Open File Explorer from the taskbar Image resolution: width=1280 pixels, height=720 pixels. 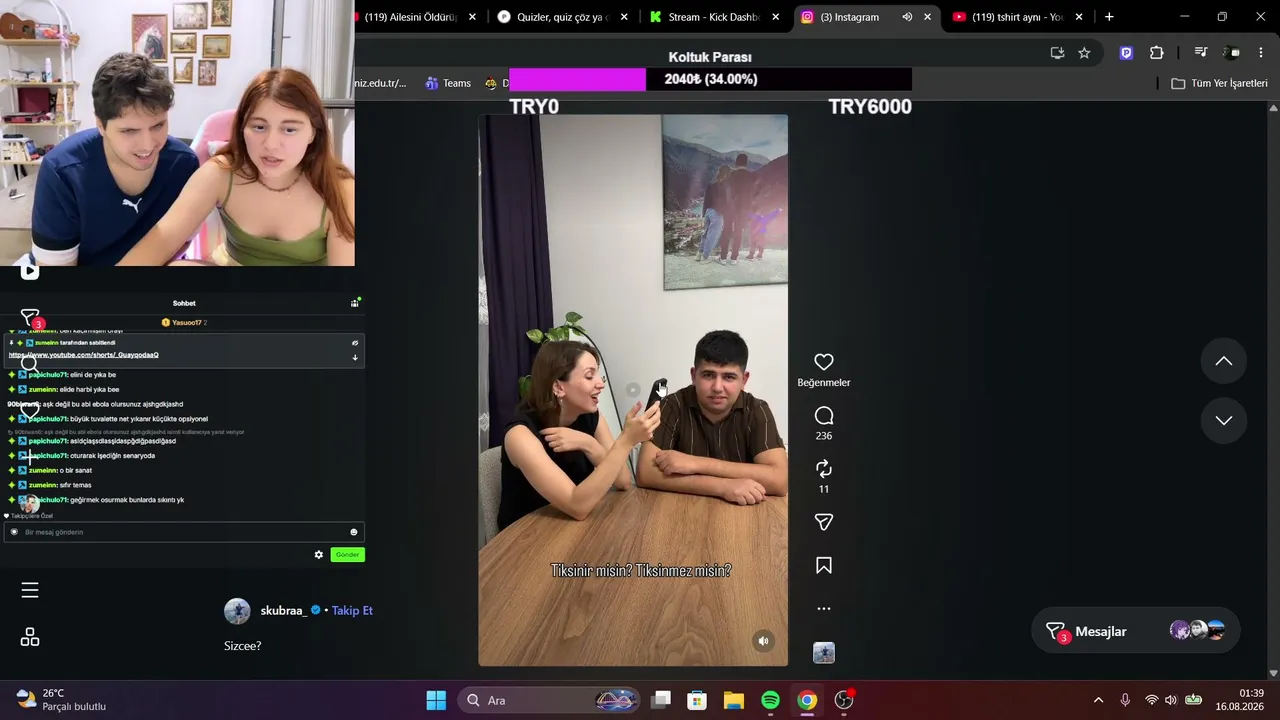(x=734, y=700)
